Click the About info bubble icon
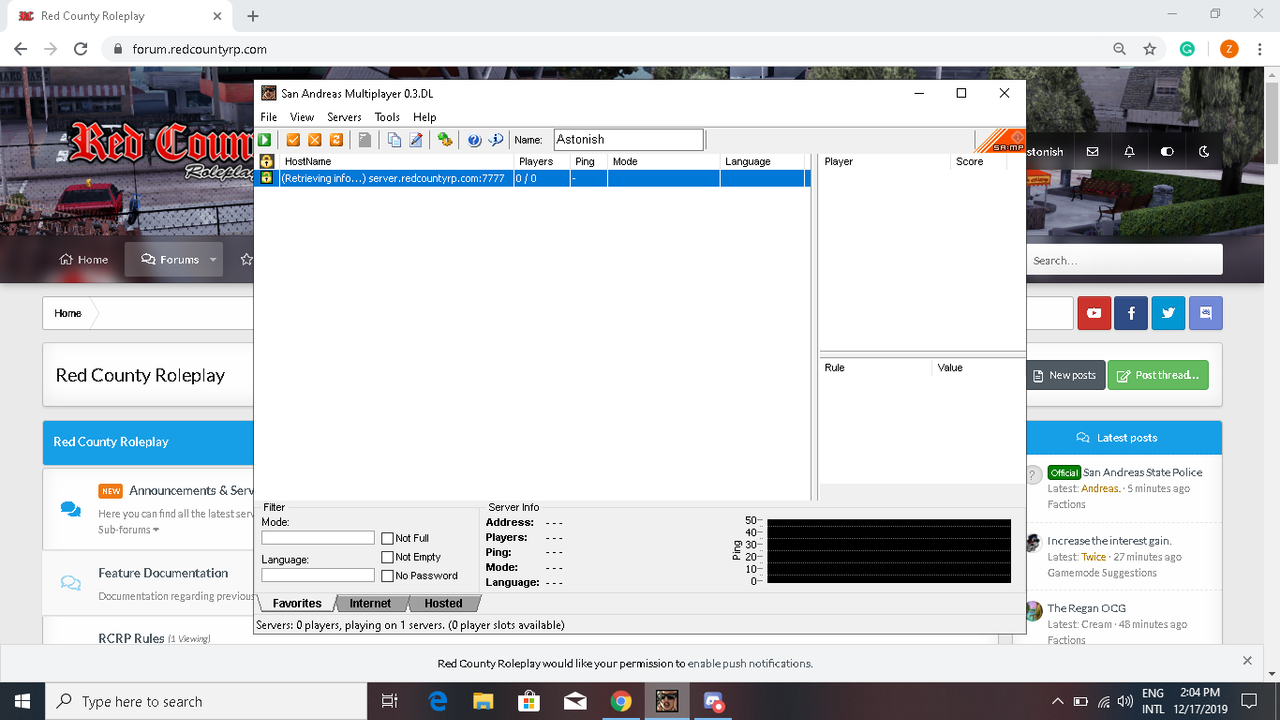Viewport: 1280px width, 720px height. (x=496, y=140)
